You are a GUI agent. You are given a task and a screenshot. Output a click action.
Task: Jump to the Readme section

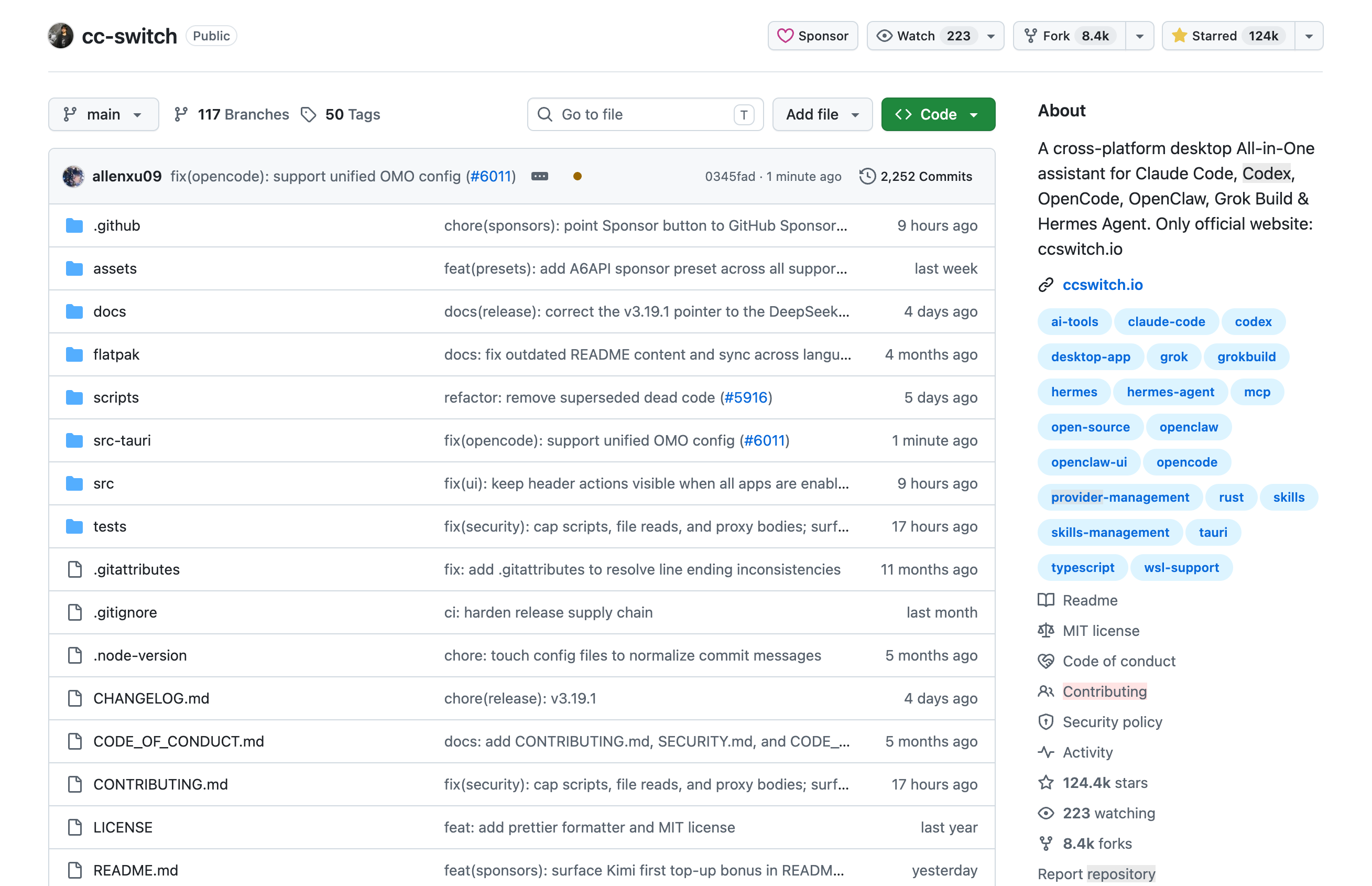1078,600
